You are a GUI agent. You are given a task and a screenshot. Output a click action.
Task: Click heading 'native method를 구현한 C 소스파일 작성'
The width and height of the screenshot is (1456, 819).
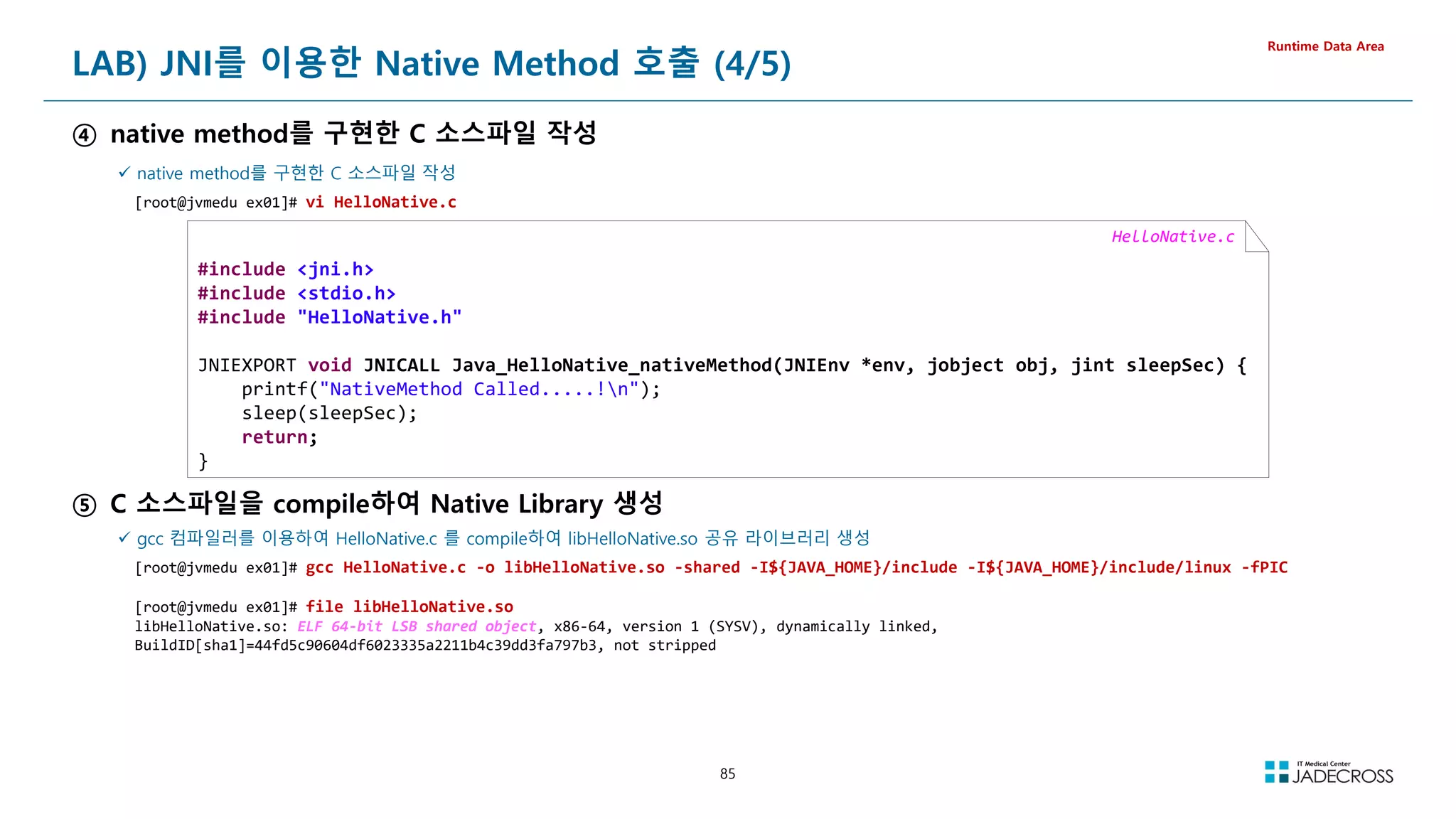point(353,133)
